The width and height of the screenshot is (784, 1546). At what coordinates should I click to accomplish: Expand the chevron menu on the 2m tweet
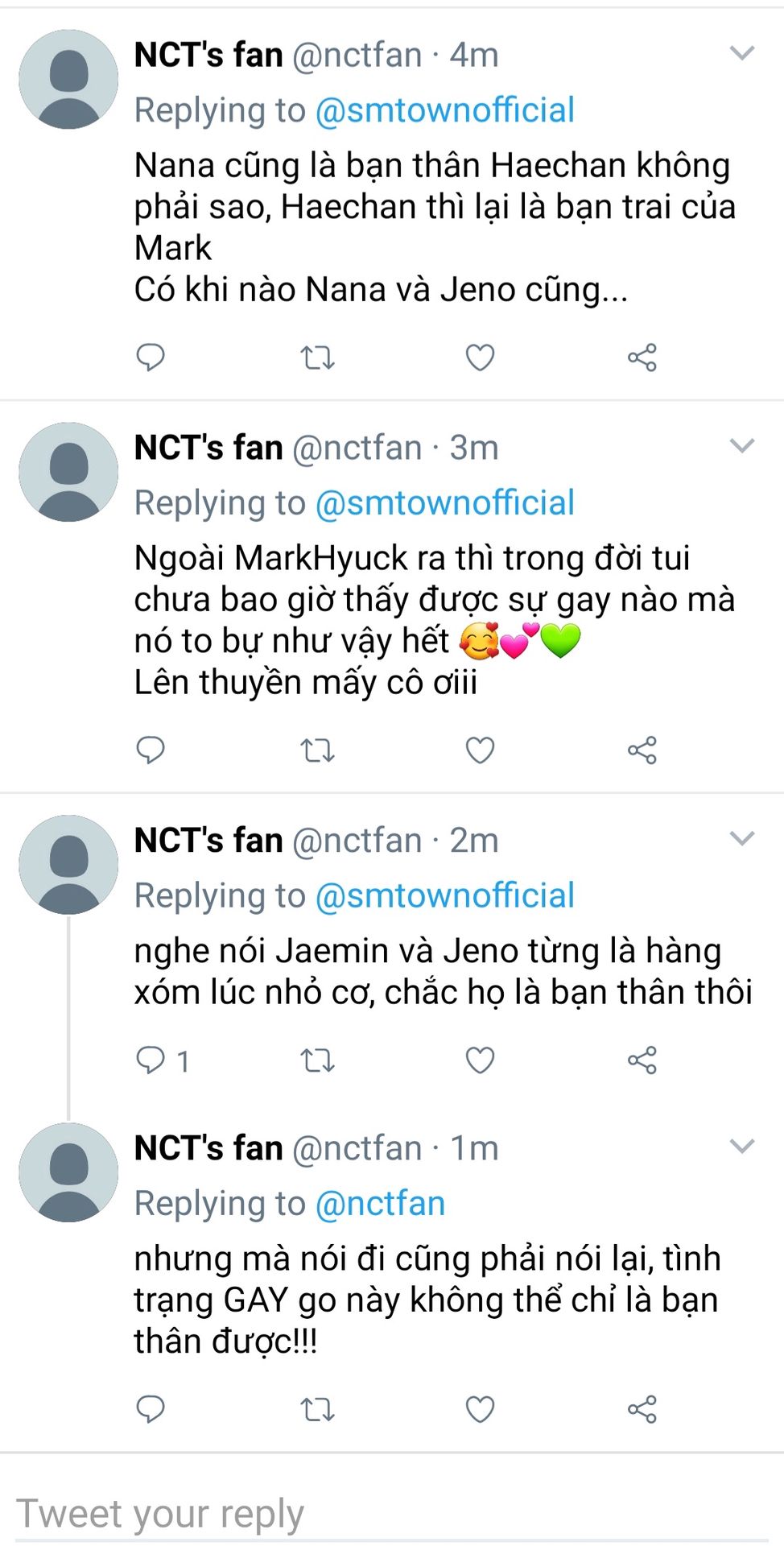click(741, 838)
